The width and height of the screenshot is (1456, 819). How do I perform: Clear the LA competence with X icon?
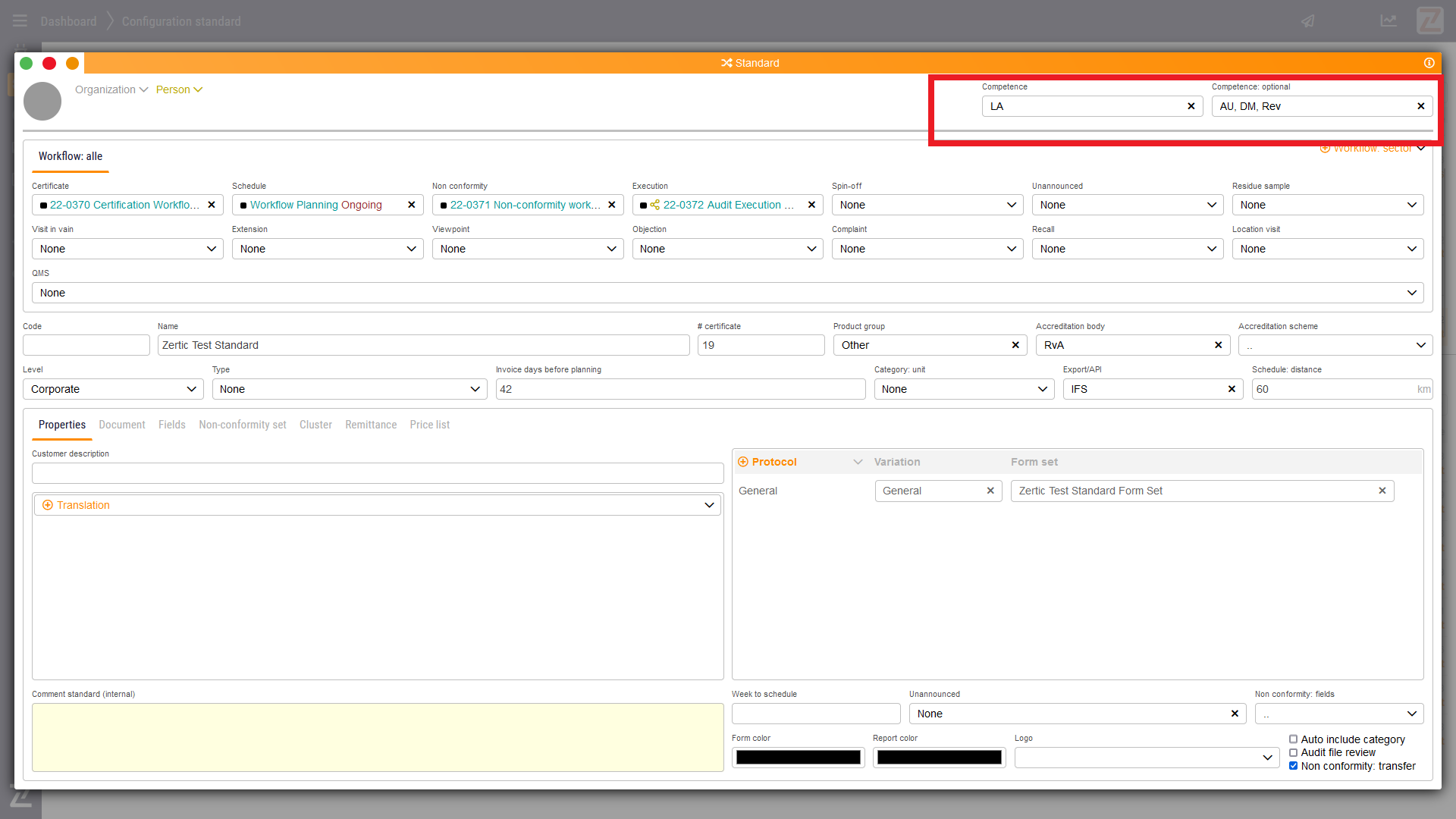(1191, 106)
